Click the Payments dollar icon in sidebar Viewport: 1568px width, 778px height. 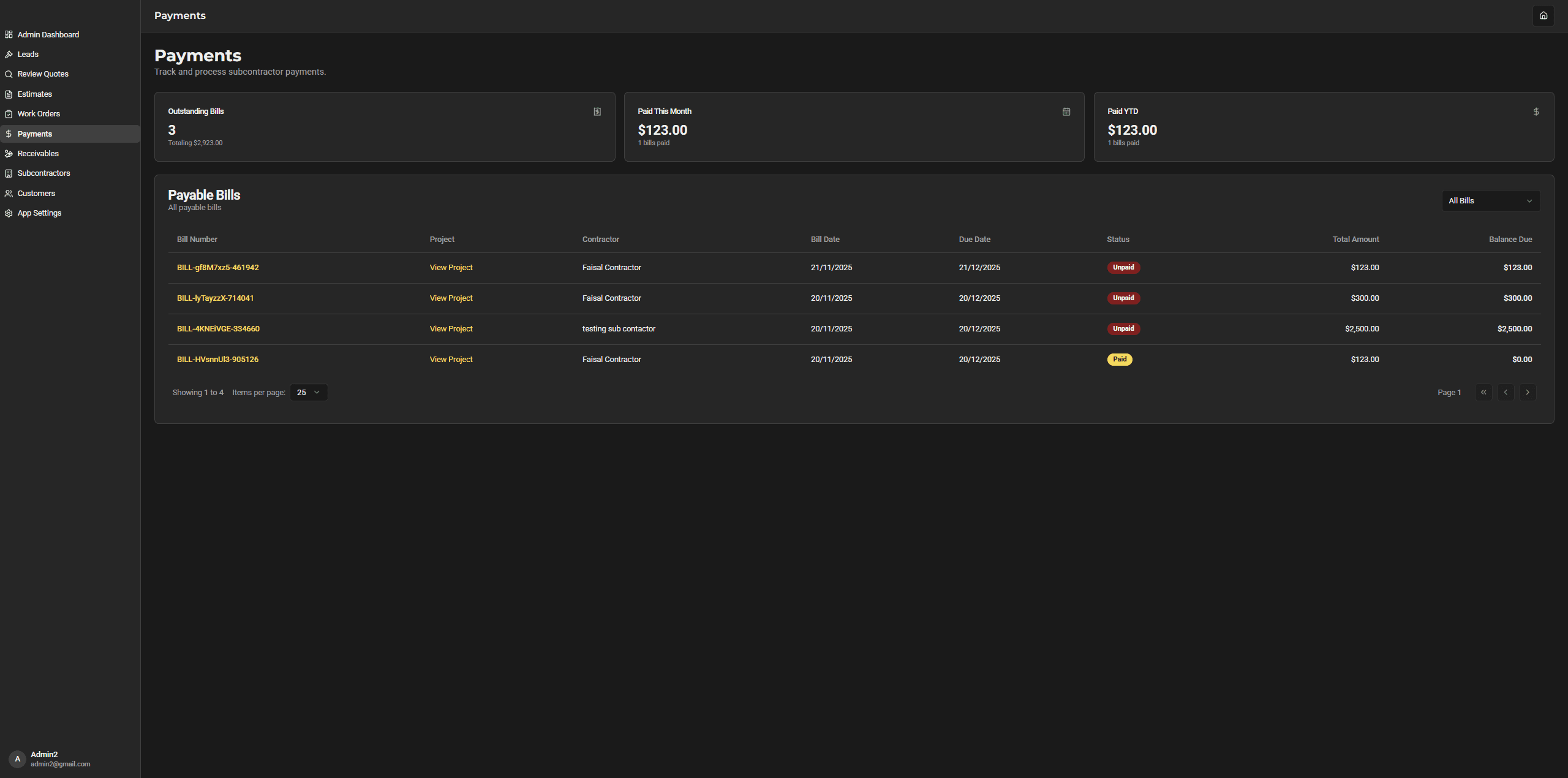tap(9, 134)
